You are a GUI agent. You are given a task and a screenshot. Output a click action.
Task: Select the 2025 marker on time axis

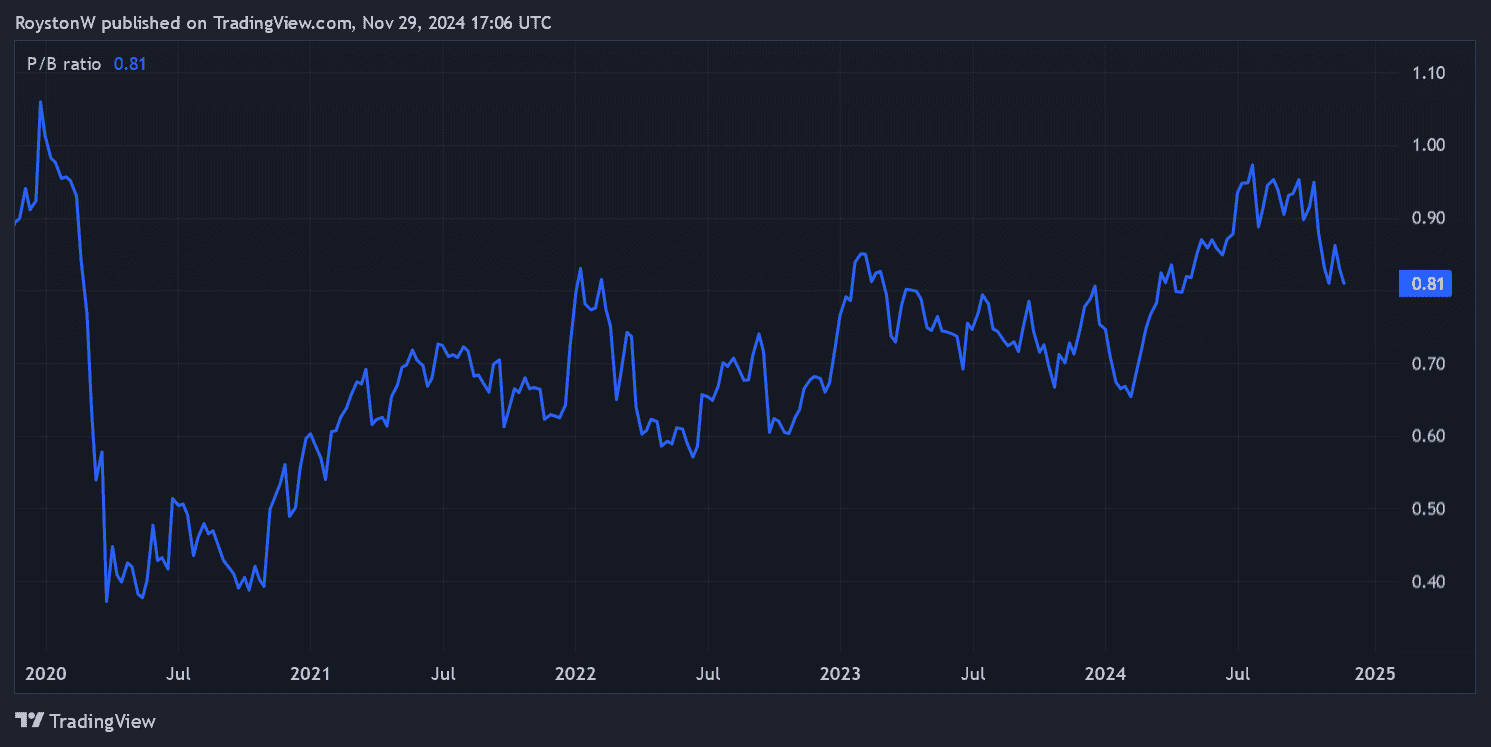[1373, 673]
